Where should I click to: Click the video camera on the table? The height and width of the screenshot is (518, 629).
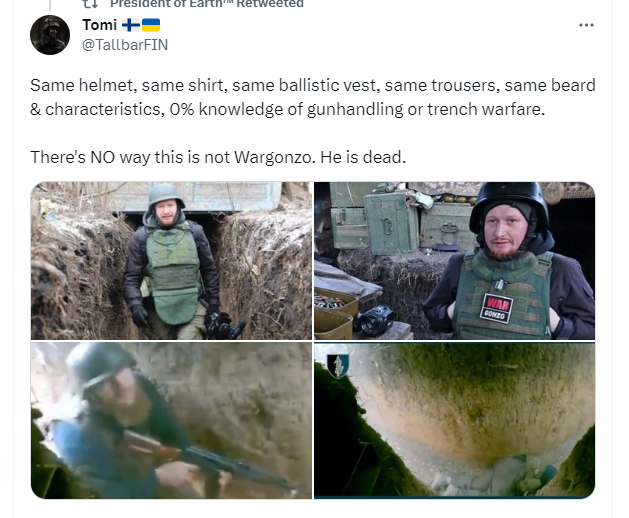click(374, 320)
